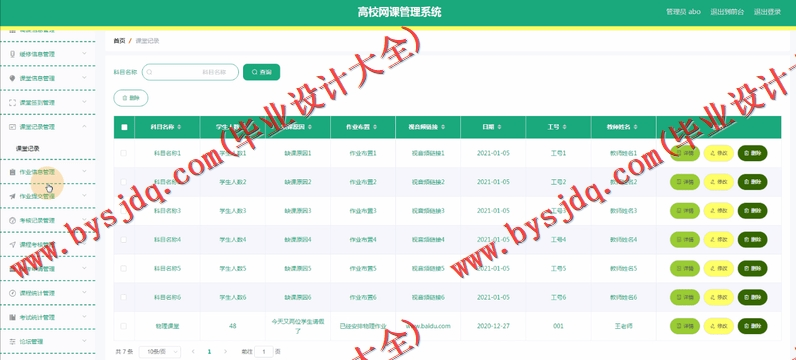Click the sliders icon beside 论坛管理

click(x=13, y=342)
